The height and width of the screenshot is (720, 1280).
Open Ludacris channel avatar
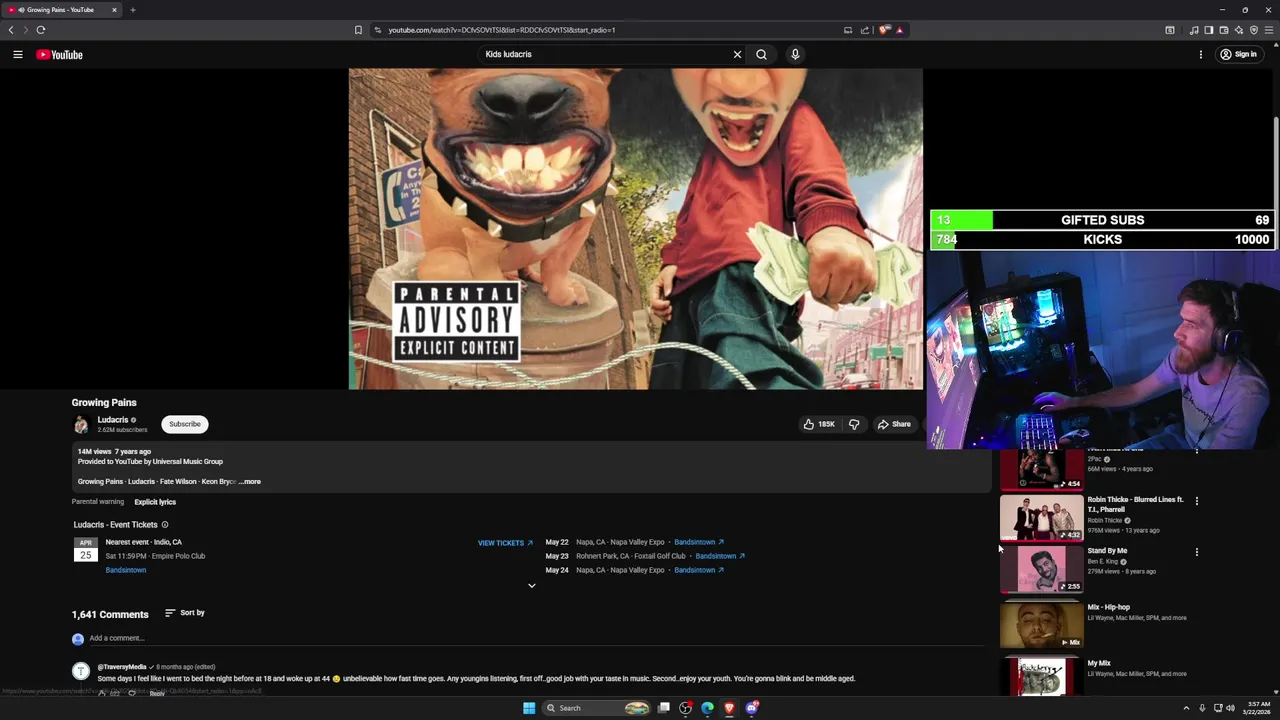pyautogui.click(x=81, y=424)
